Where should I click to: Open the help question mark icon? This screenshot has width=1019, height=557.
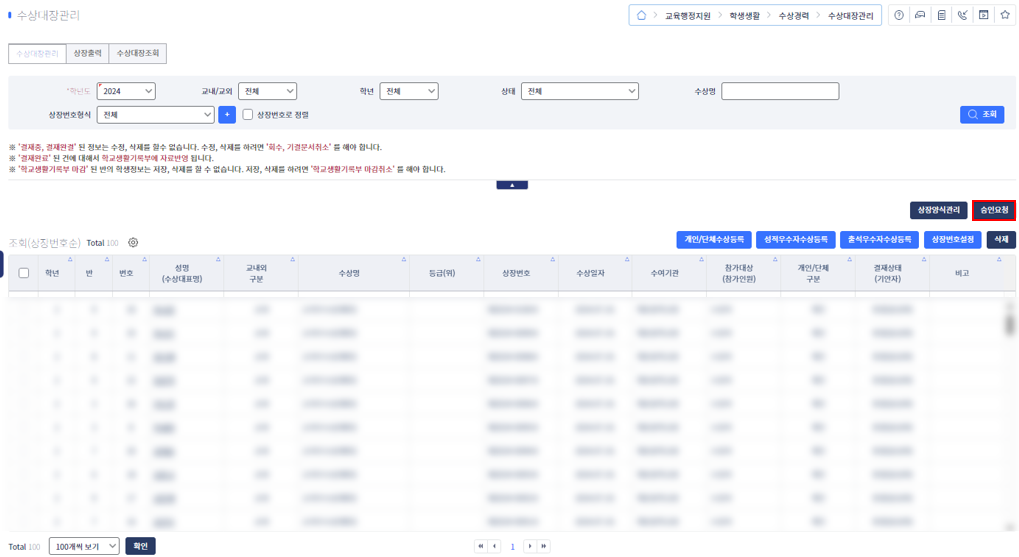(899, 15)
